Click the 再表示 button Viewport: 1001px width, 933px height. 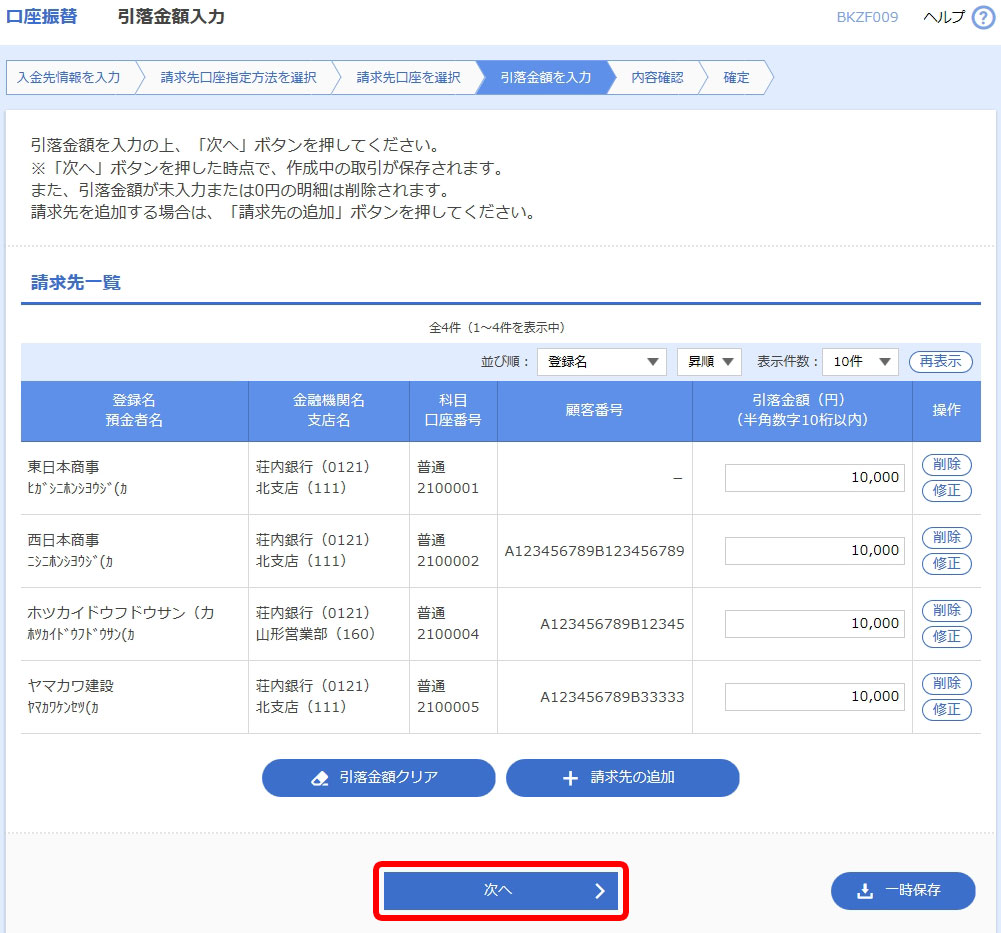click(x=940, y=362)
